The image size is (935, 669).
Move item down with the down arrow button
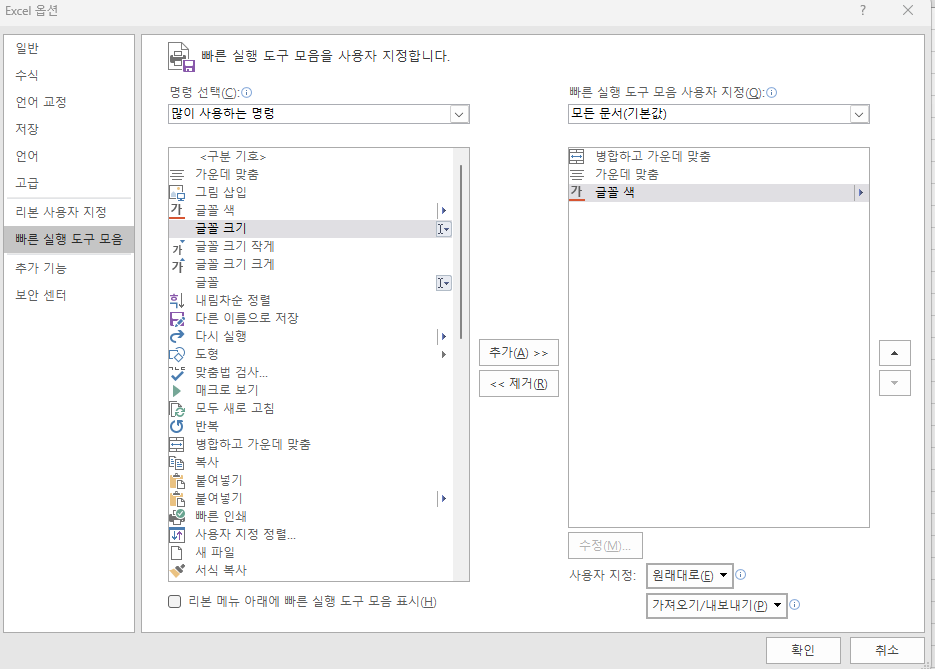(894, 383)
